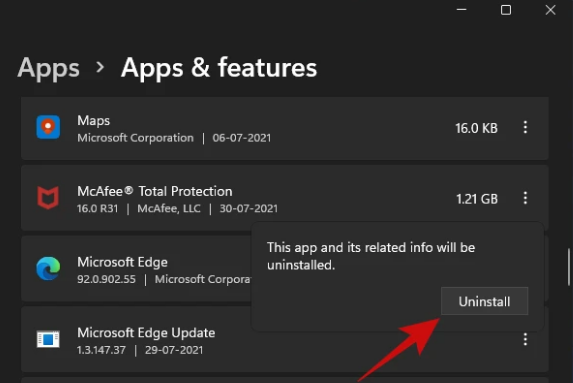The image size is (573, 383).
Task: Click the 29-07-2021 install date
Action: (174, 350)
